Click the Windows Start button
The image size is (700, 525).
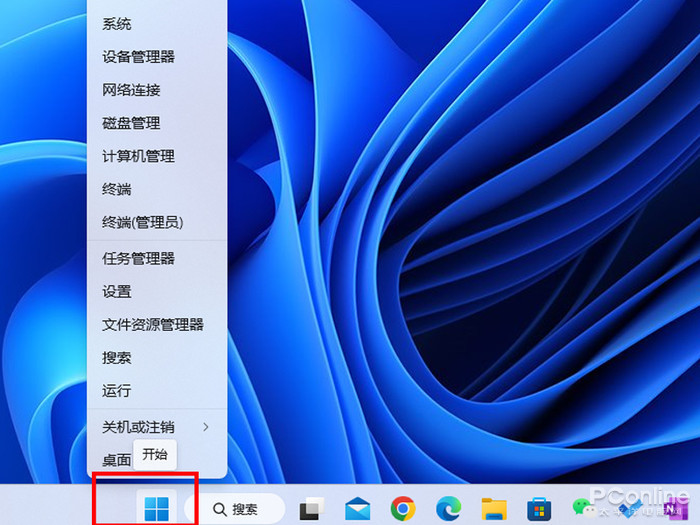(157, 508)
